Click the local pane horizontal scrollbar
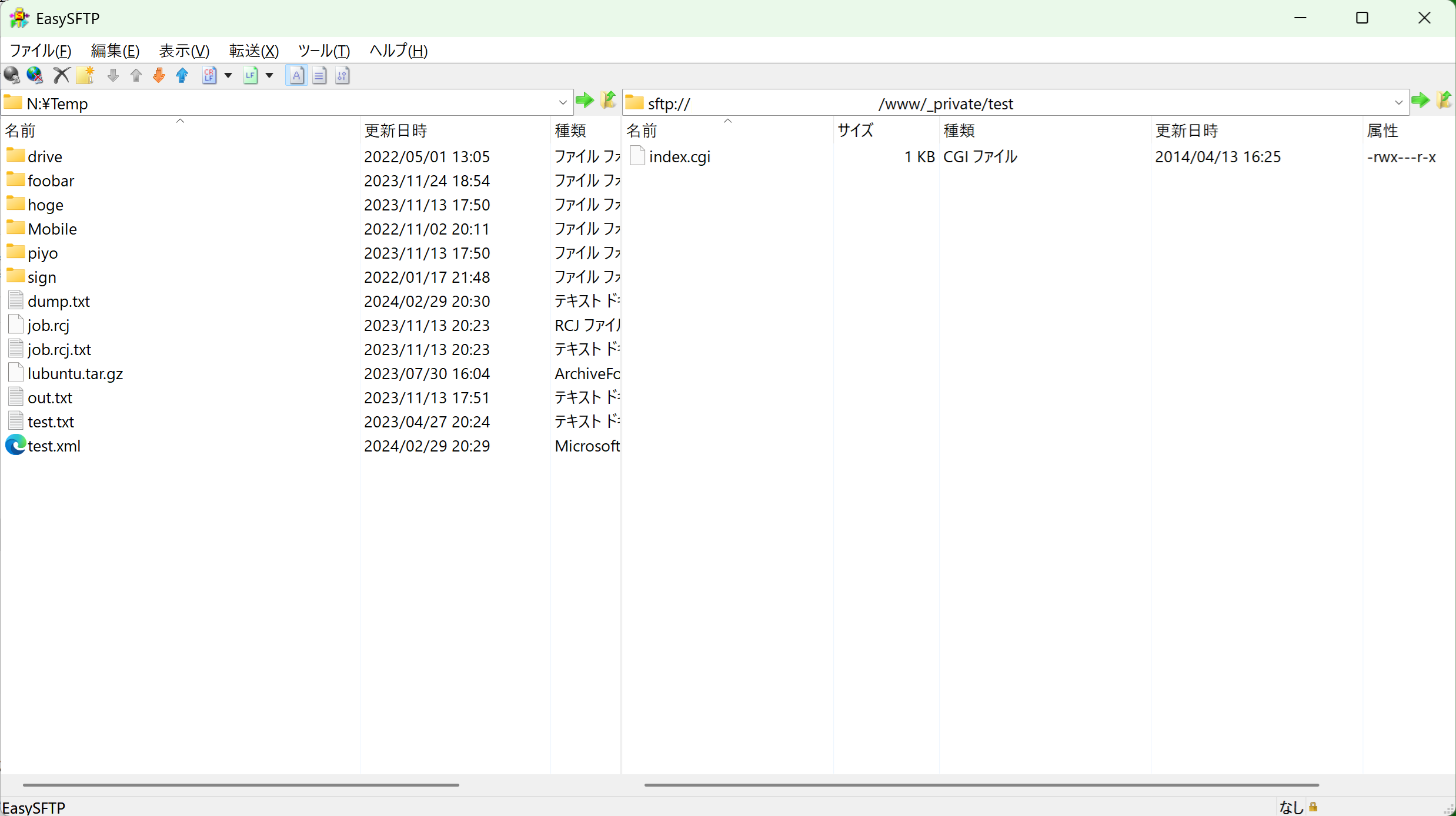The width and height of the screenshot is (1456, 816). 241,785
